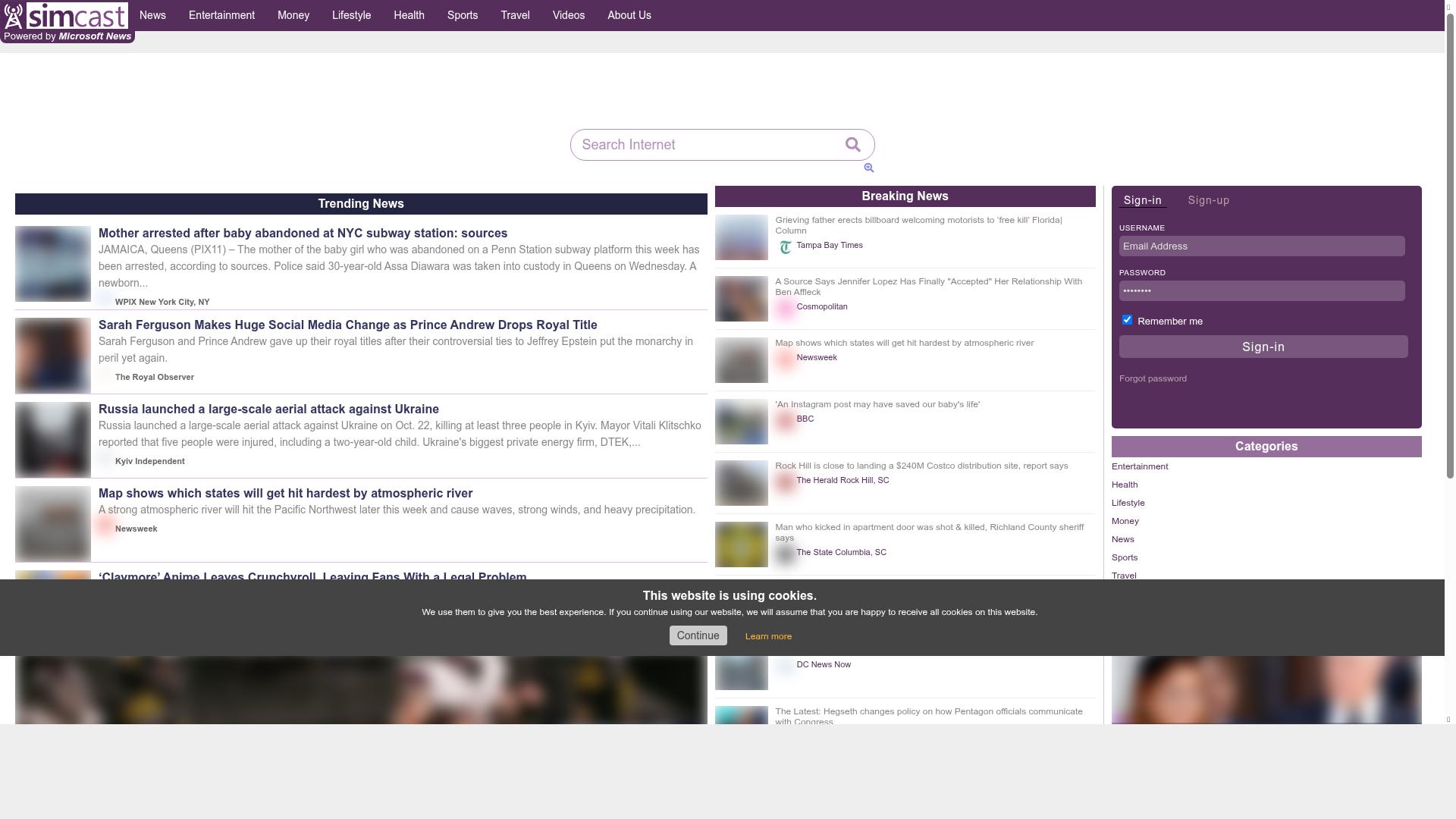Click The State Columbia source icon
1456x819 pixels.
tap(786, 554)
